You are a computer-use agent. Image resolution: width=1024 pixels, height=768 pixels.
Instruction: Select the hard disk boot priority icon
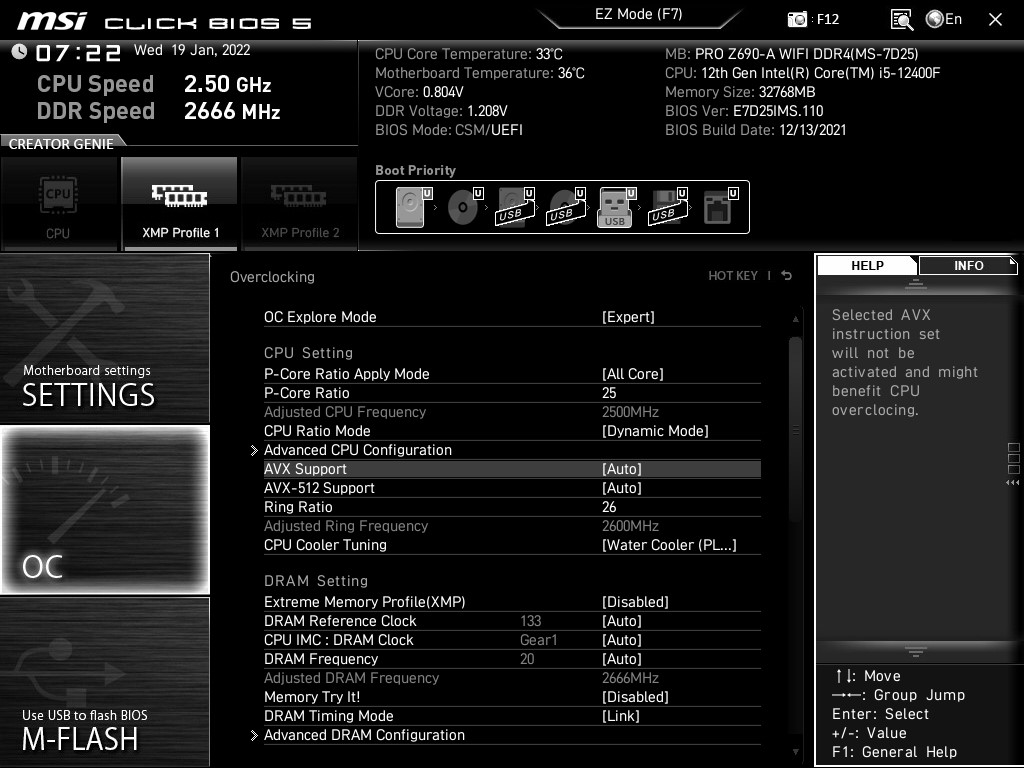413,207
